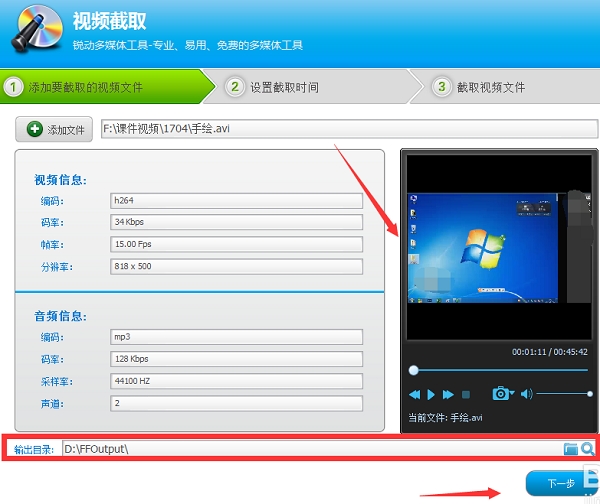The image size is (600, 504).
Task: Click the time display 00:01:11 / 00:45:42
Action: pos(550,352)
